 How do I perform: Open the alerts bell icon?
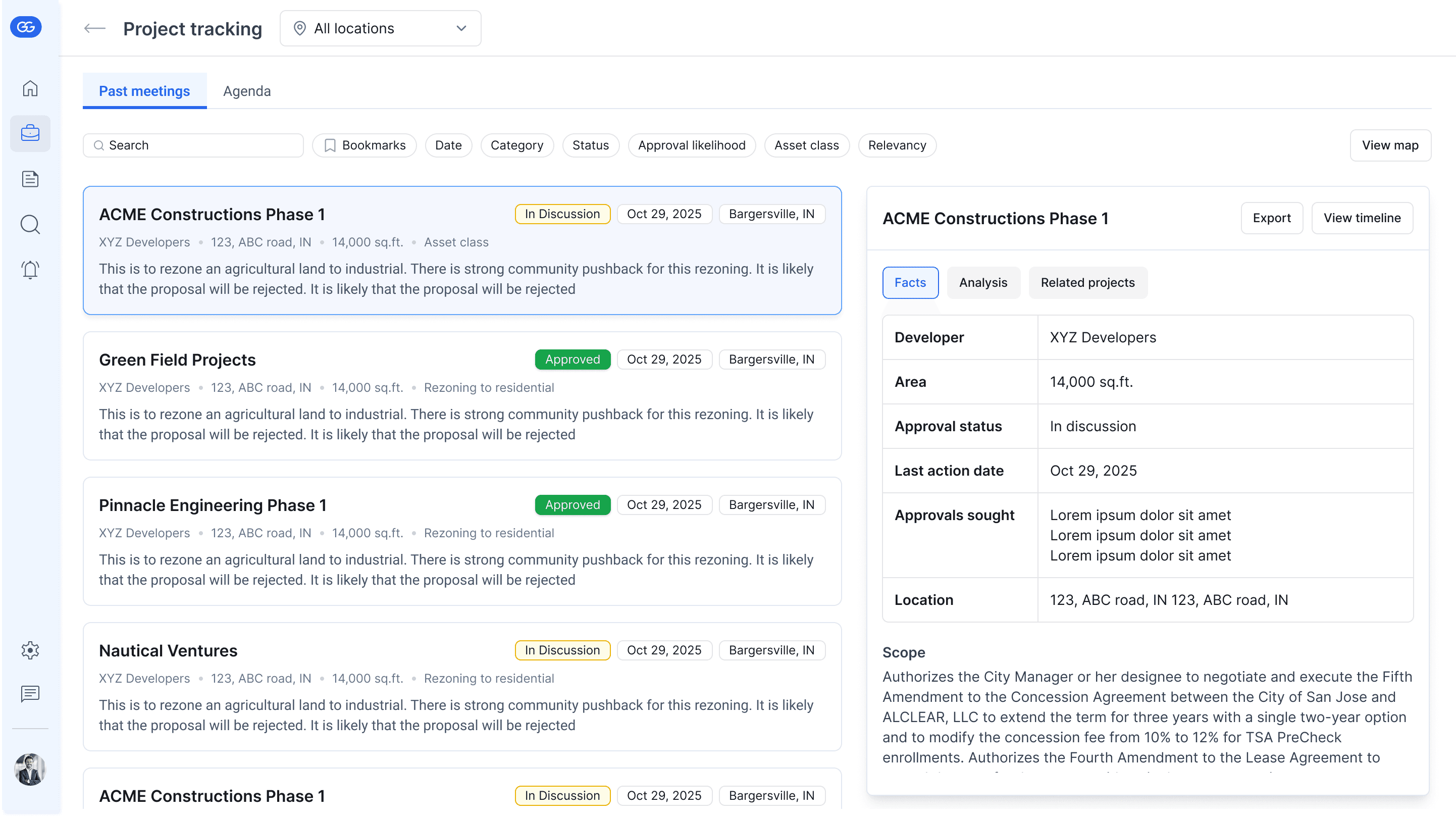30,270
